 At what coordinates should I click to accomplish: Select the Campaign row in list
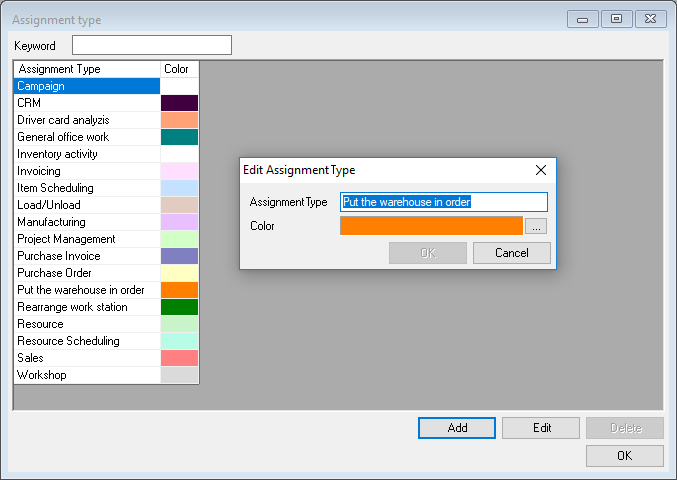tap(86, 86)
